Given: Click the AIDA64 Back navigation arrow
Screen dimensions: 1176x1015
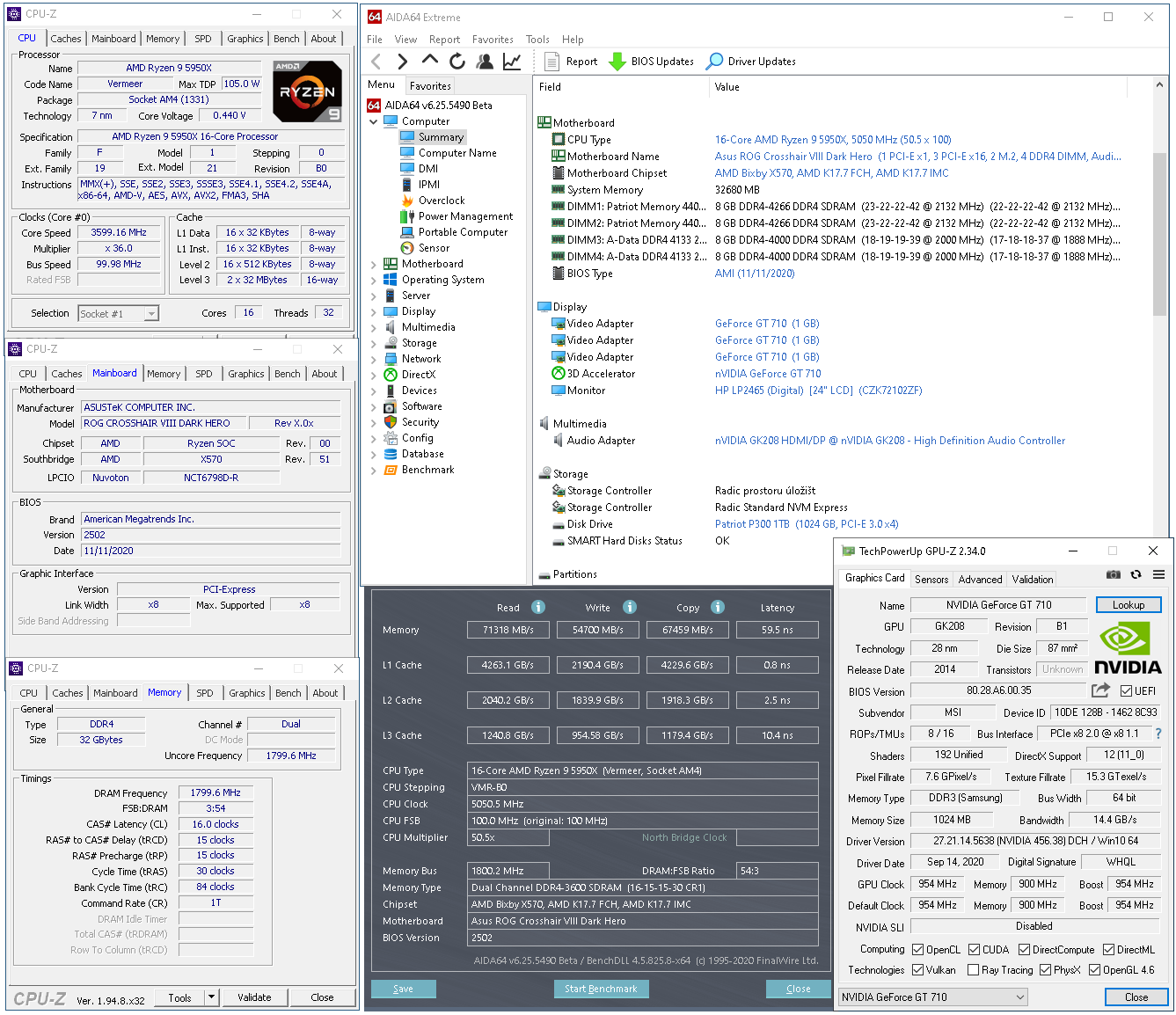Looking at the screenshot, I should pyautogui.click(x=376, y=62).
